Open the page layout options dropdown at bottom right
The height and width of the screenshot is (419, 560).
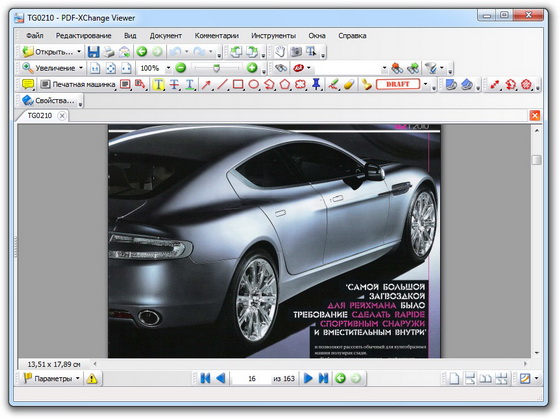(536, 378)
